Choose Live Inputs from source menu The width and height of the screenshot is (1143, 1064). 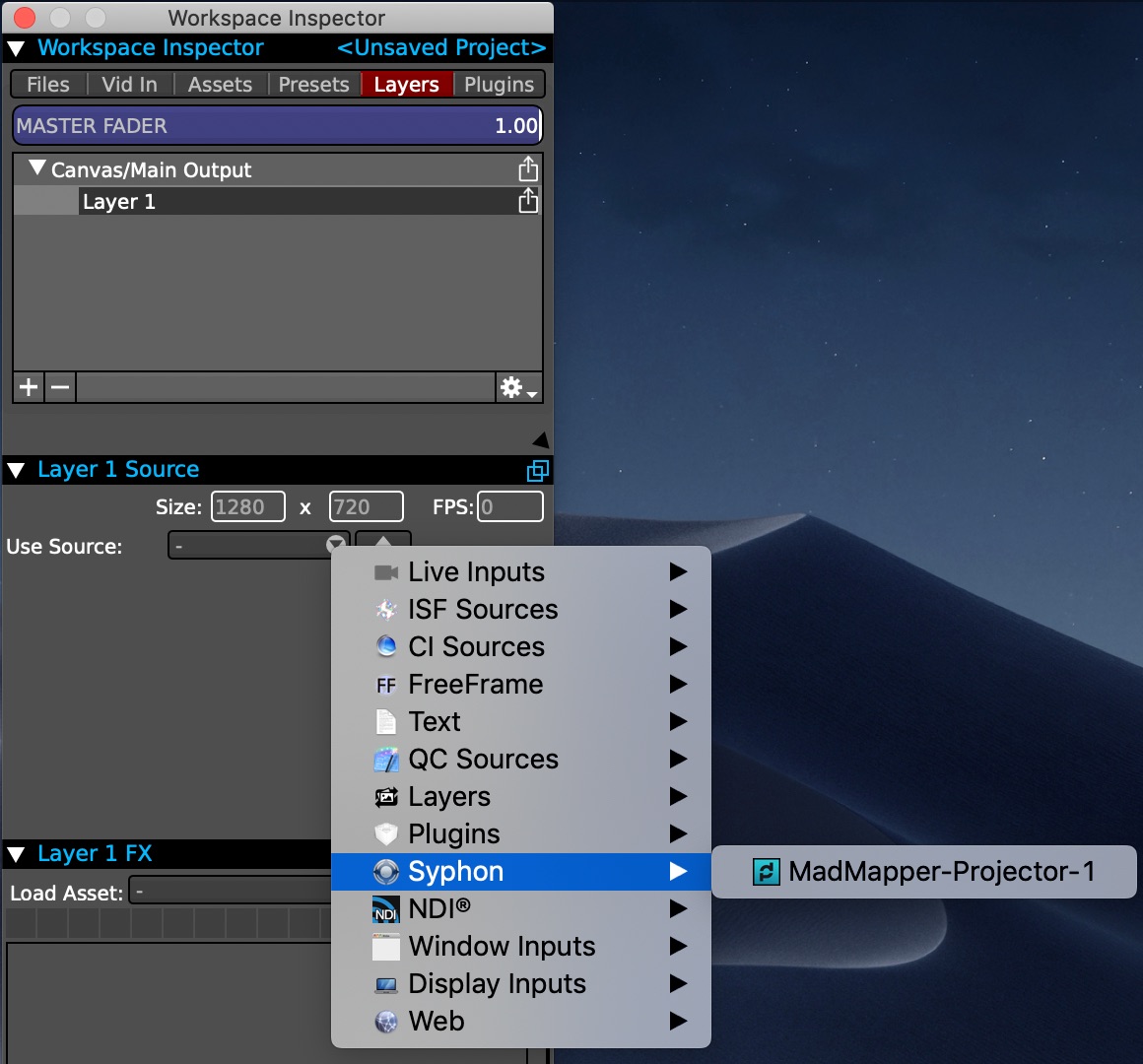(521, 572)
